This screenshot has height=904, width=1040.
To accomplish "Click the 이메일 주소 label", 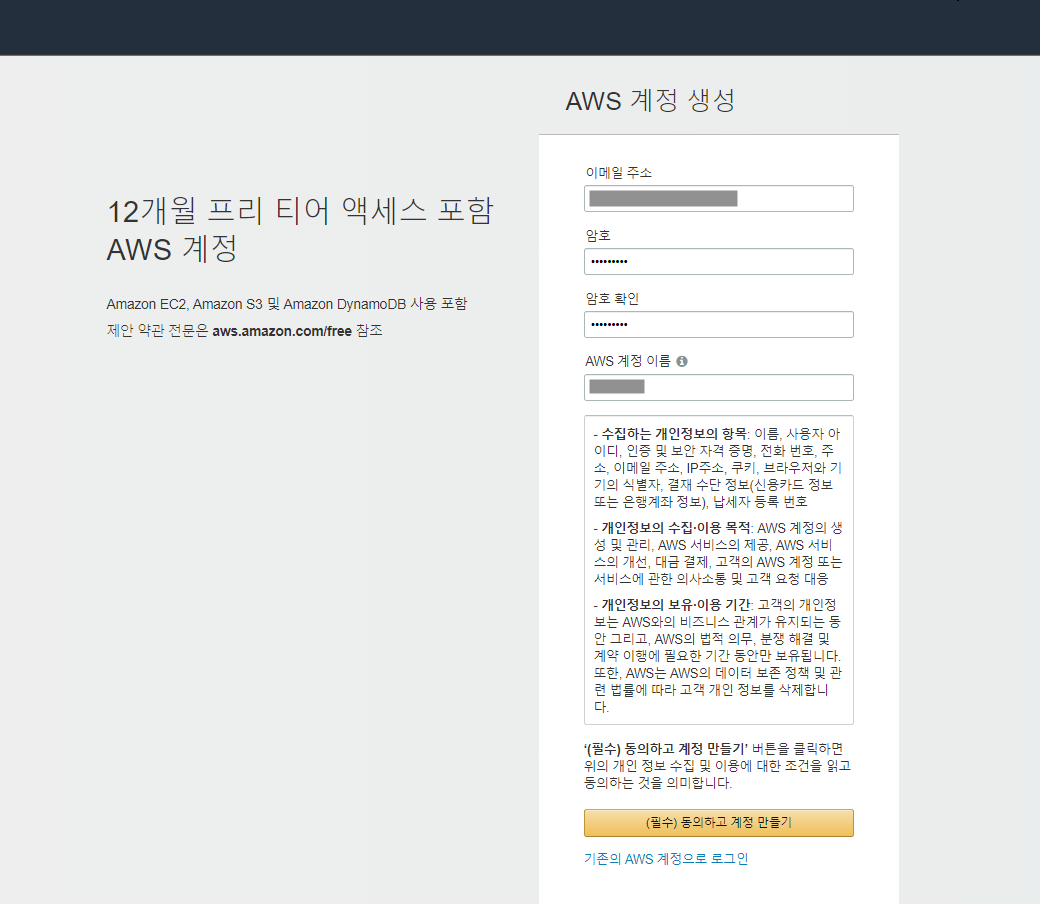I will 618,172.
